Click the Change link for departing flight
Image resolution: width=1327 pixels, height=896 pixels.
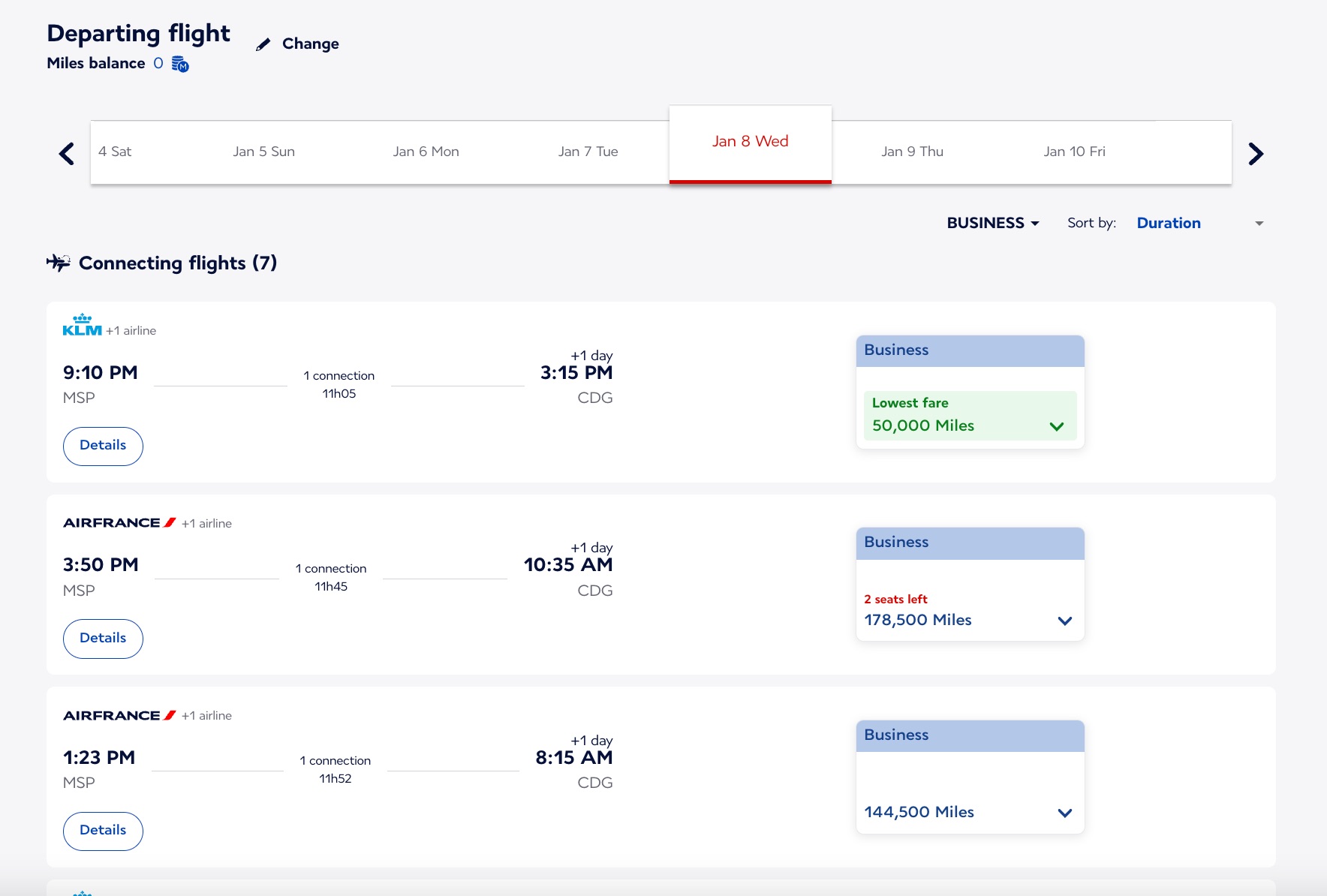(310, 44)
